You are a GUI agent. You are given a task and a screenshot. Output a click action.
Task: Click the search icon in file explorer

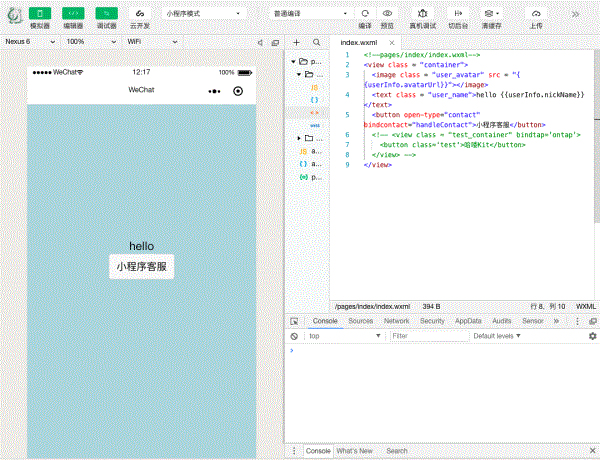click(x=317, y=43)
